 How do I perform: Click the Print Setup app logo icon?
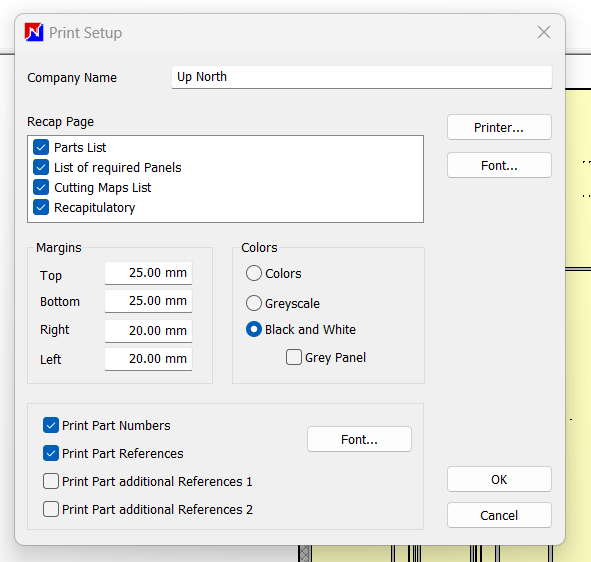[34, 32]
